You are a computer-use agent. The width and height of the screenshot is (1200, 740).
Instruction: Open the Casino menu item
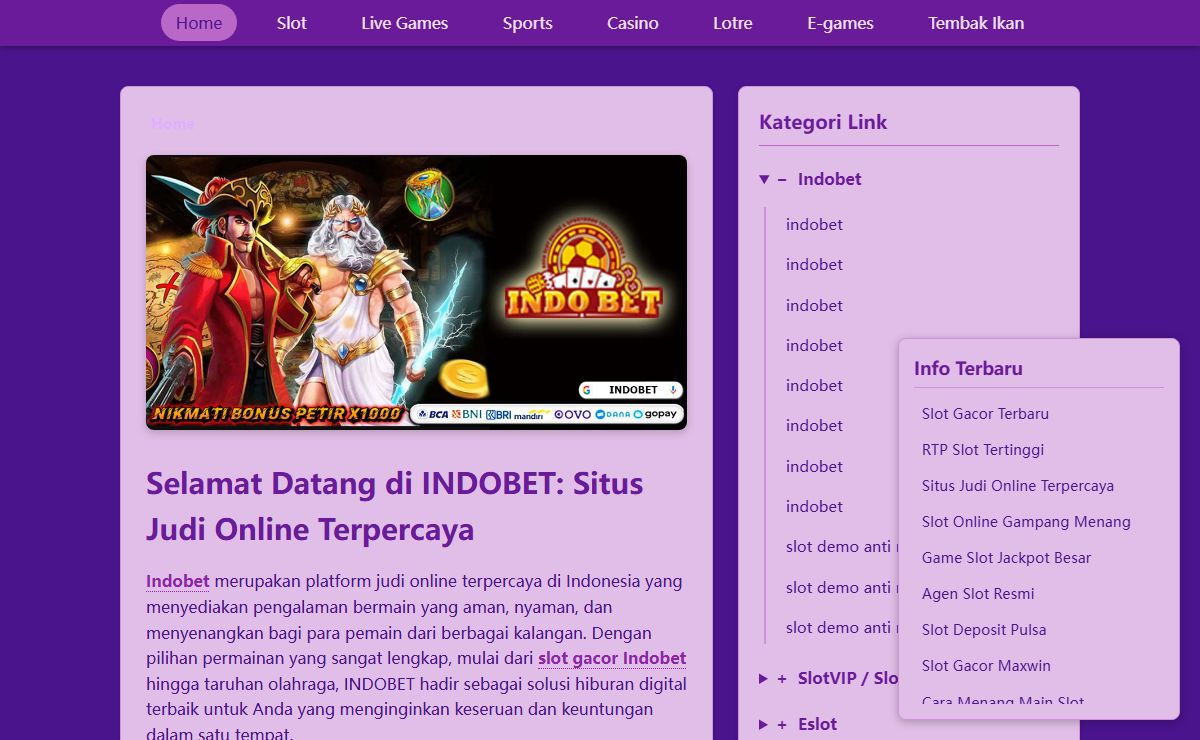[x=633, y=23]
